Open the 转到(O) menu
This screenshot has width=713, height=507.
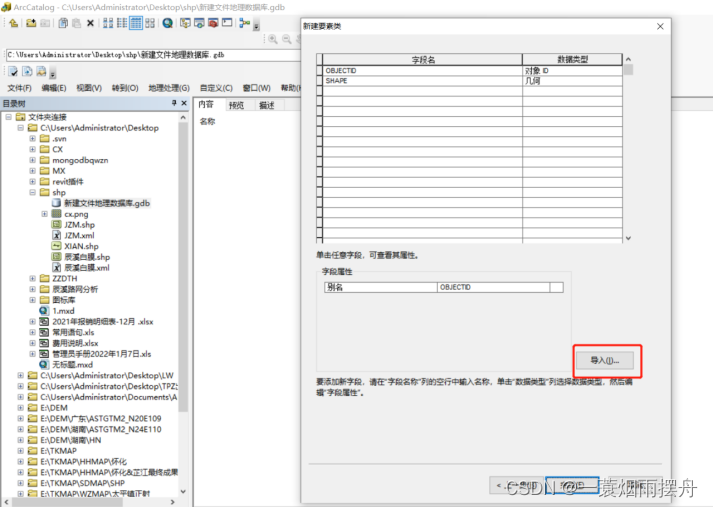[x=125, y=88]
